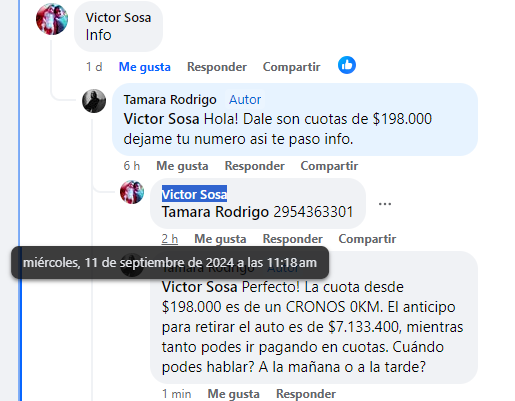Image resolution: width=515 pixels, height=401 pixels.
Task: Like the CRONOS 0KM reply
Action: coord(233,394)
